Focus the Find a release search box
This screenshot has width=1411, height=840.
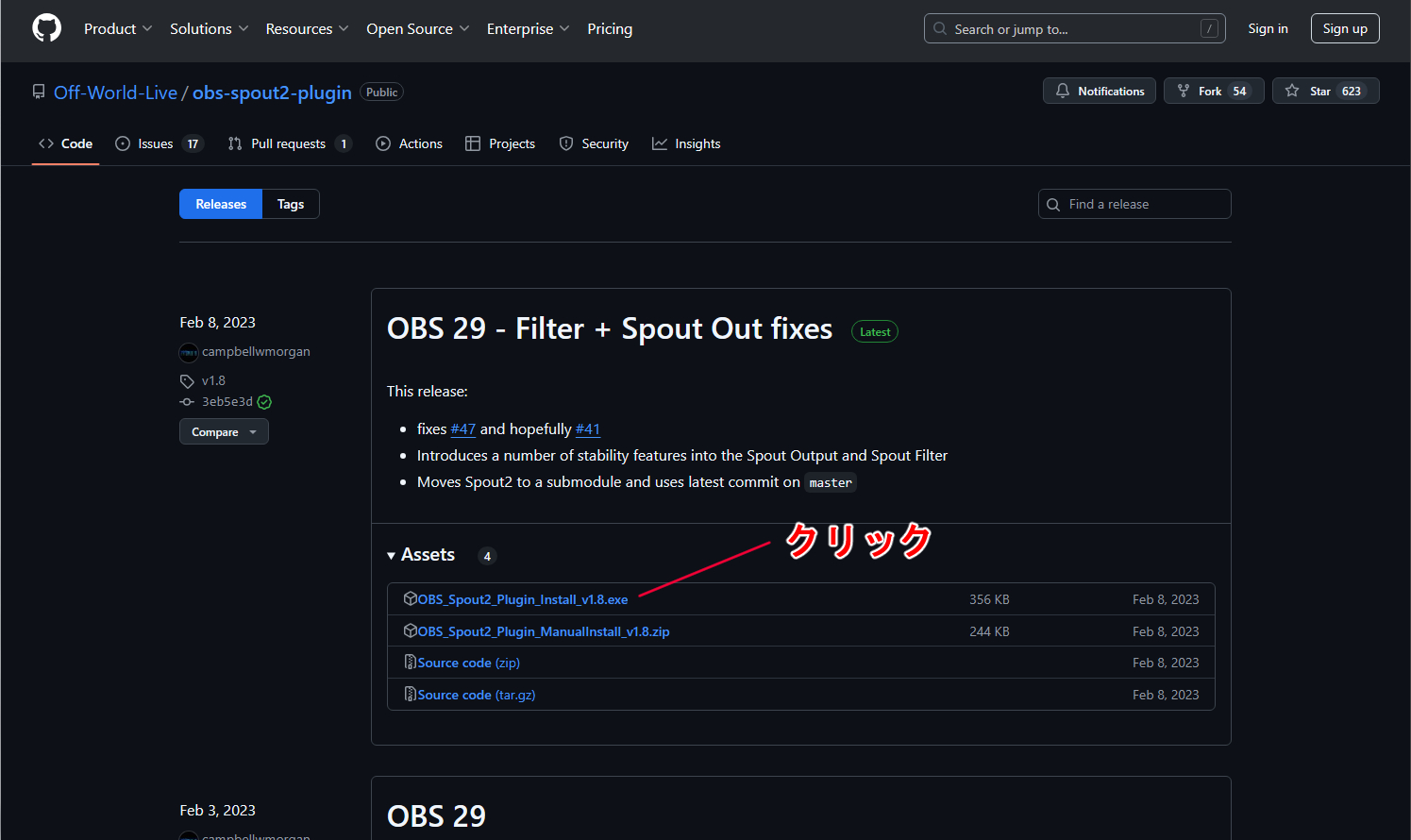[1134, 204]
